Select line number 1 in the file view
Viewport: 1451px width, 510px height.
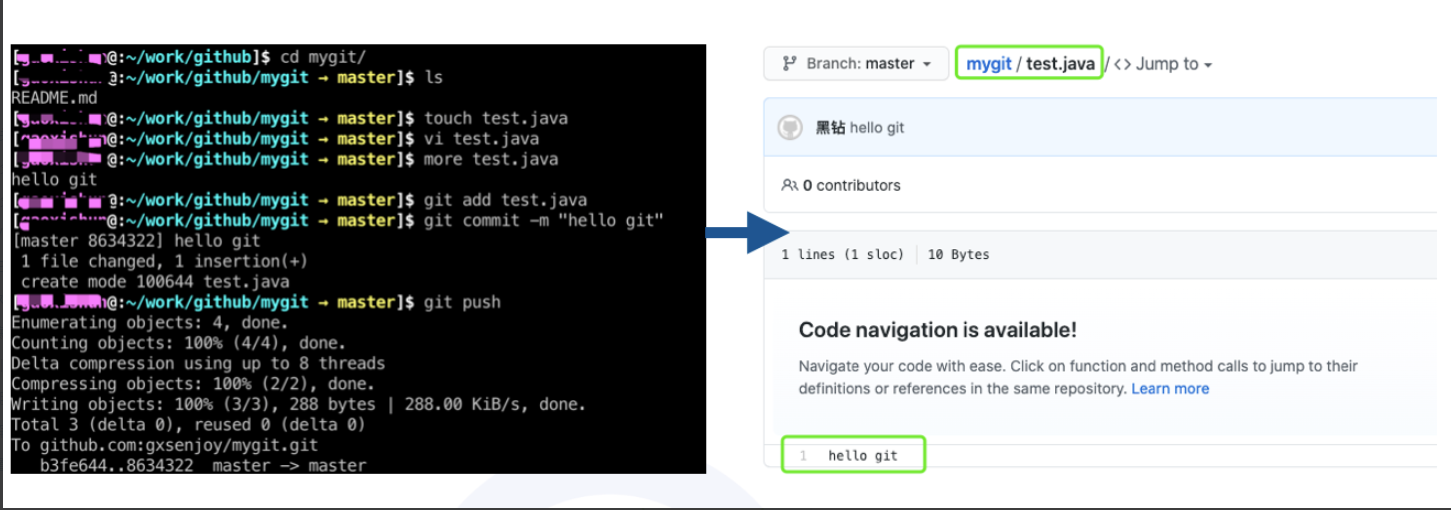tap(803, 456)
